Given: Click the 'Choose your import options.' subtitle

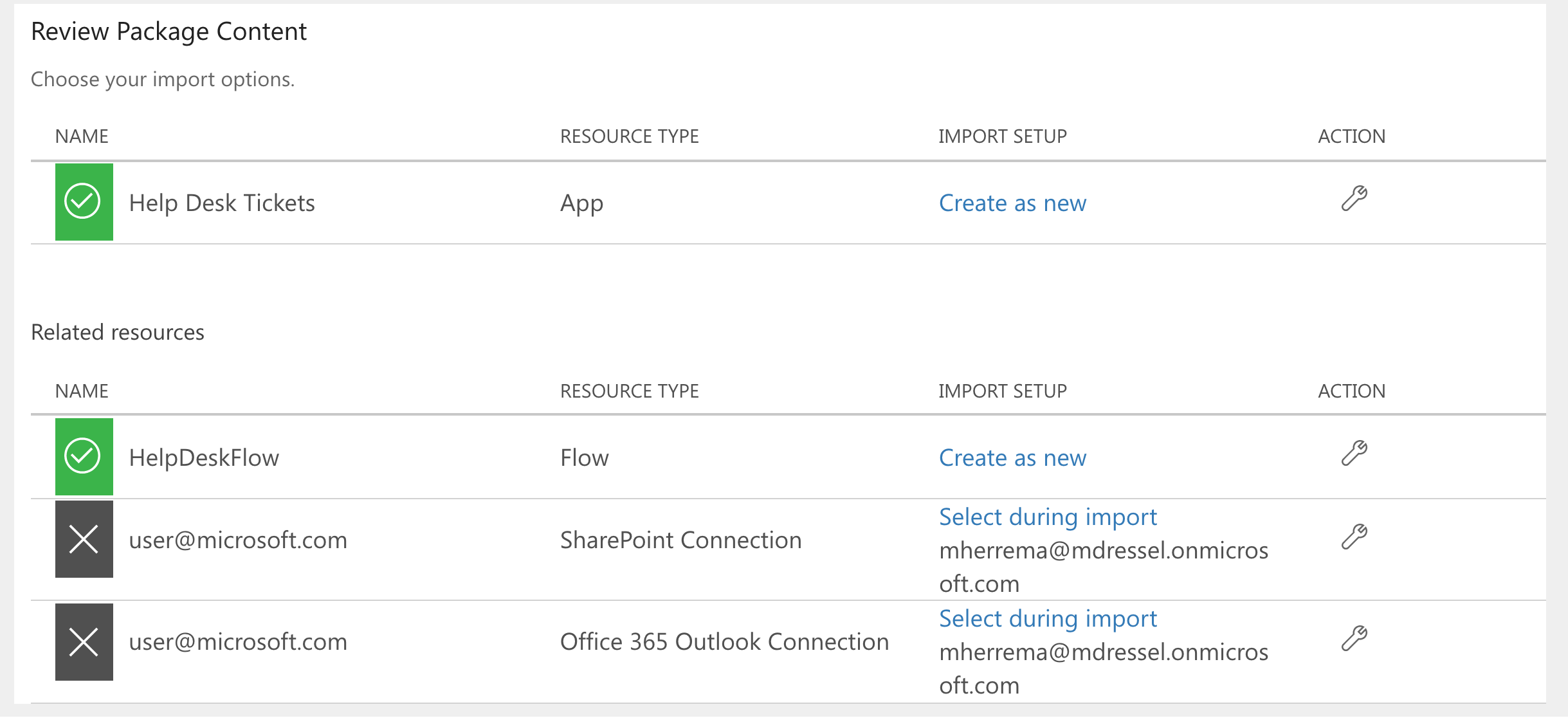Looking at the screenshot, I should click(x=163, y=80).
